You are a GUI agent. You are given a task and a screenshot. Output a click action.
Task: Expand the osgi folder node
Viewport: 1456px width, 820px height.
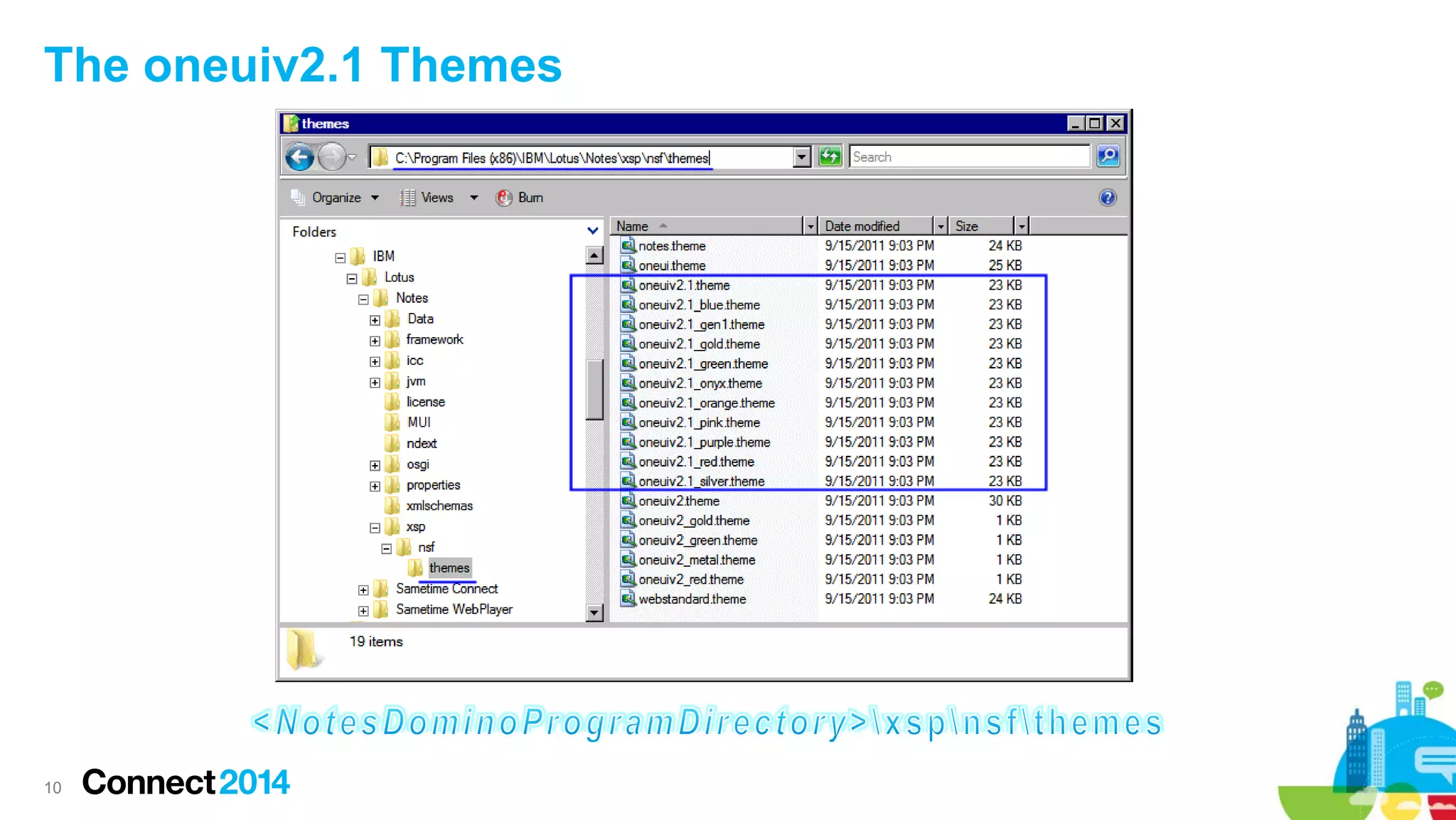pyautogui.click(x=375, y=465)
